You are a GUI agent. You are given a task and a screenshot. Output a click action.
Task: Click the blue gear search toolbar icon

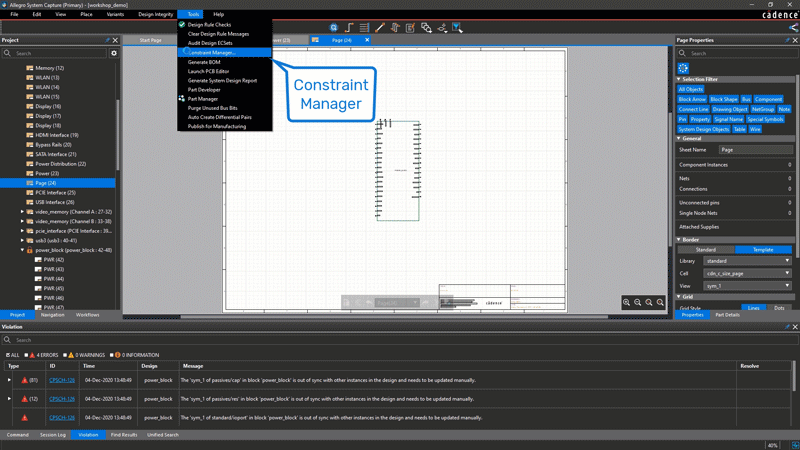[334, 28]
